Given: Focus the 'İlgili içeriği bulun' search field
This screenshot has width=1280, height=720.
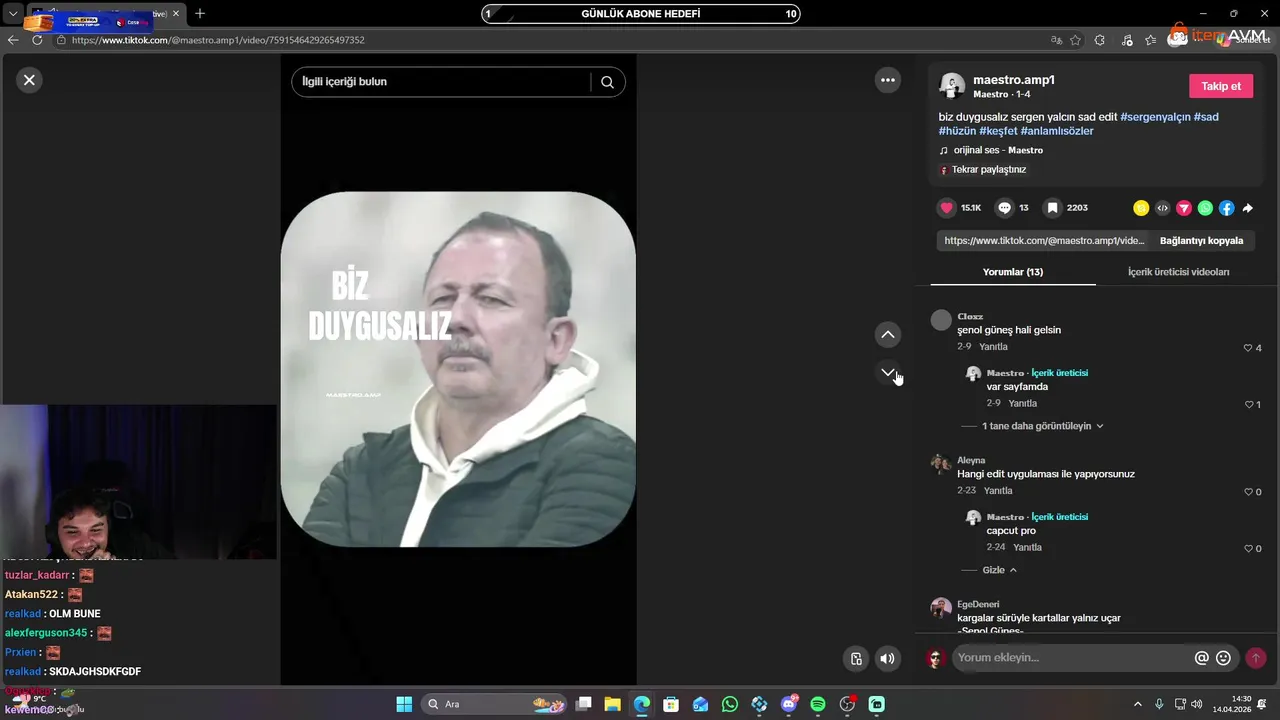Looking at the screenshot, I should pyautogui.click(x=442, y=82).
